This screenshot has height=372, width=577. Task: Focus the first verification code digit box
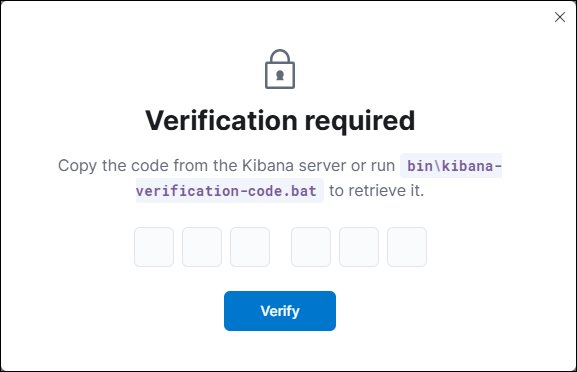click(x=154, y=247)
